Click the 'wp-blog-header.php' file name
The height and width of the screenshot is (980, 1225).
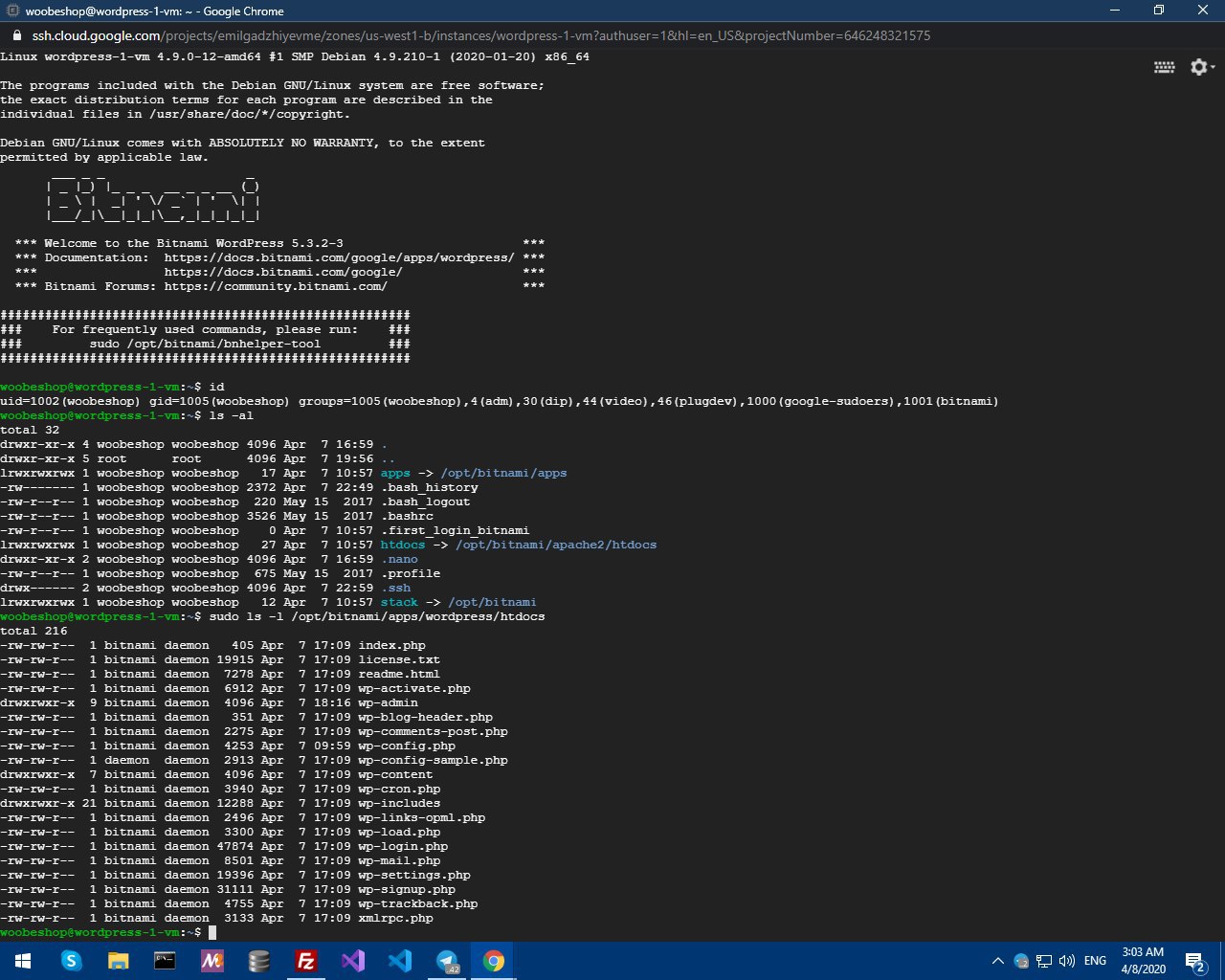coord(426,717)
